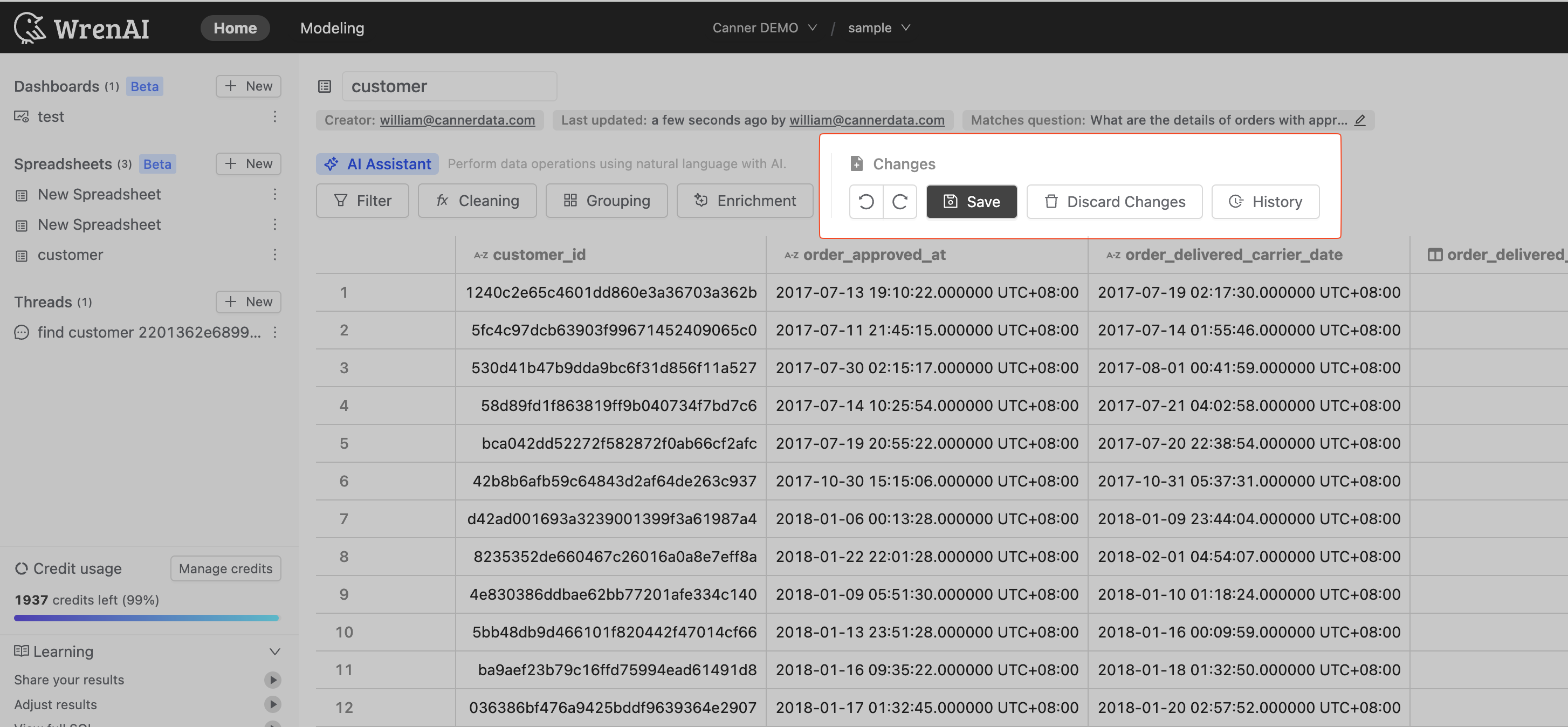
Task: Open the Grouping tool
Action: coord(607,201)
